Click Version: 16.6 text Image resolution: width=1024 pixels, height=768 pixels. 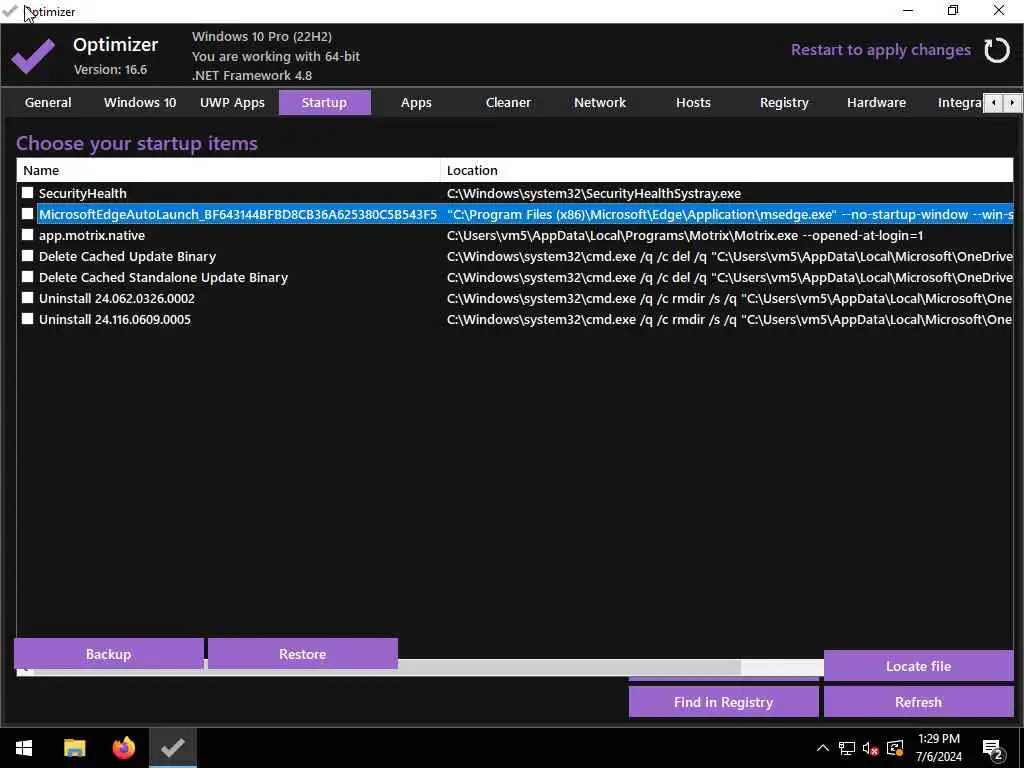pos(110,69)
